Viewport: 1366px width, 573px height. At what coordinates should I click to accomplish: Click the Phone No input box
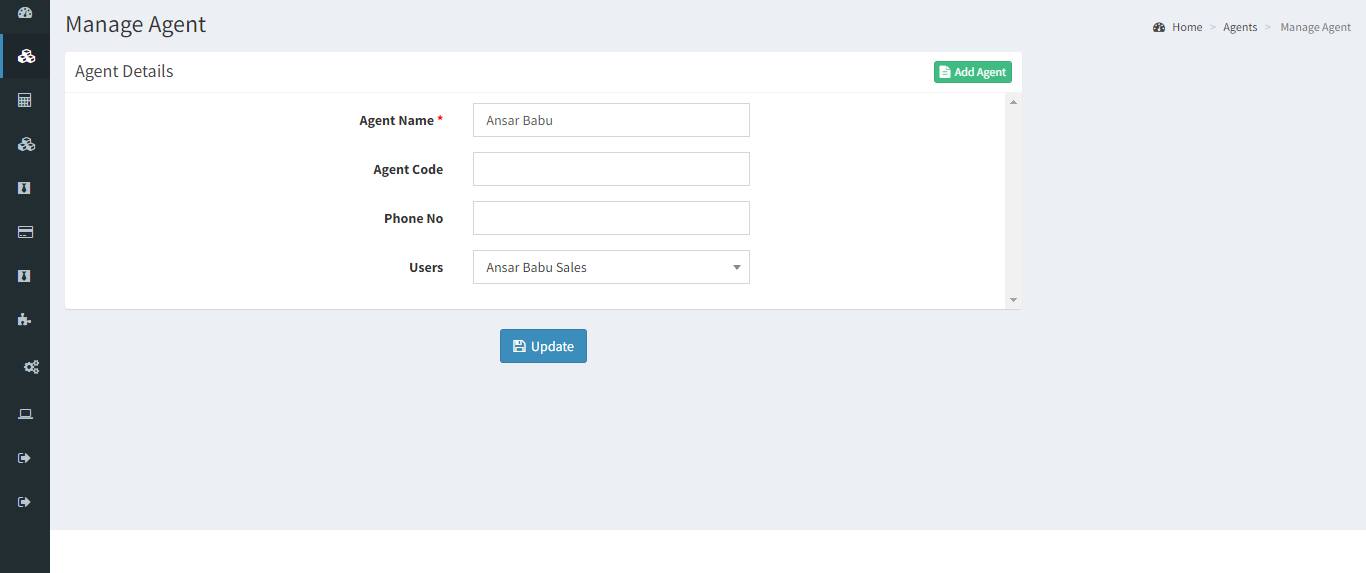611,218
